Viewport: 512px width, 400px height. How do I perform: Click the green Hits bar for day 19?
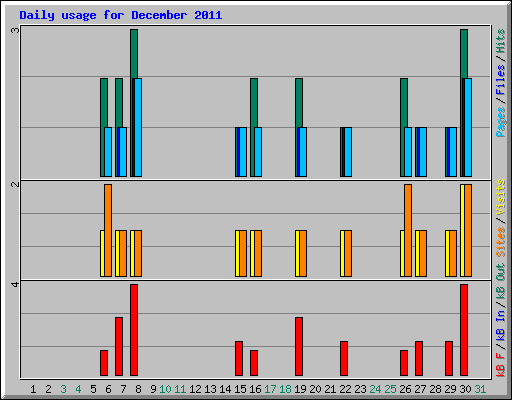coord(299,103)
